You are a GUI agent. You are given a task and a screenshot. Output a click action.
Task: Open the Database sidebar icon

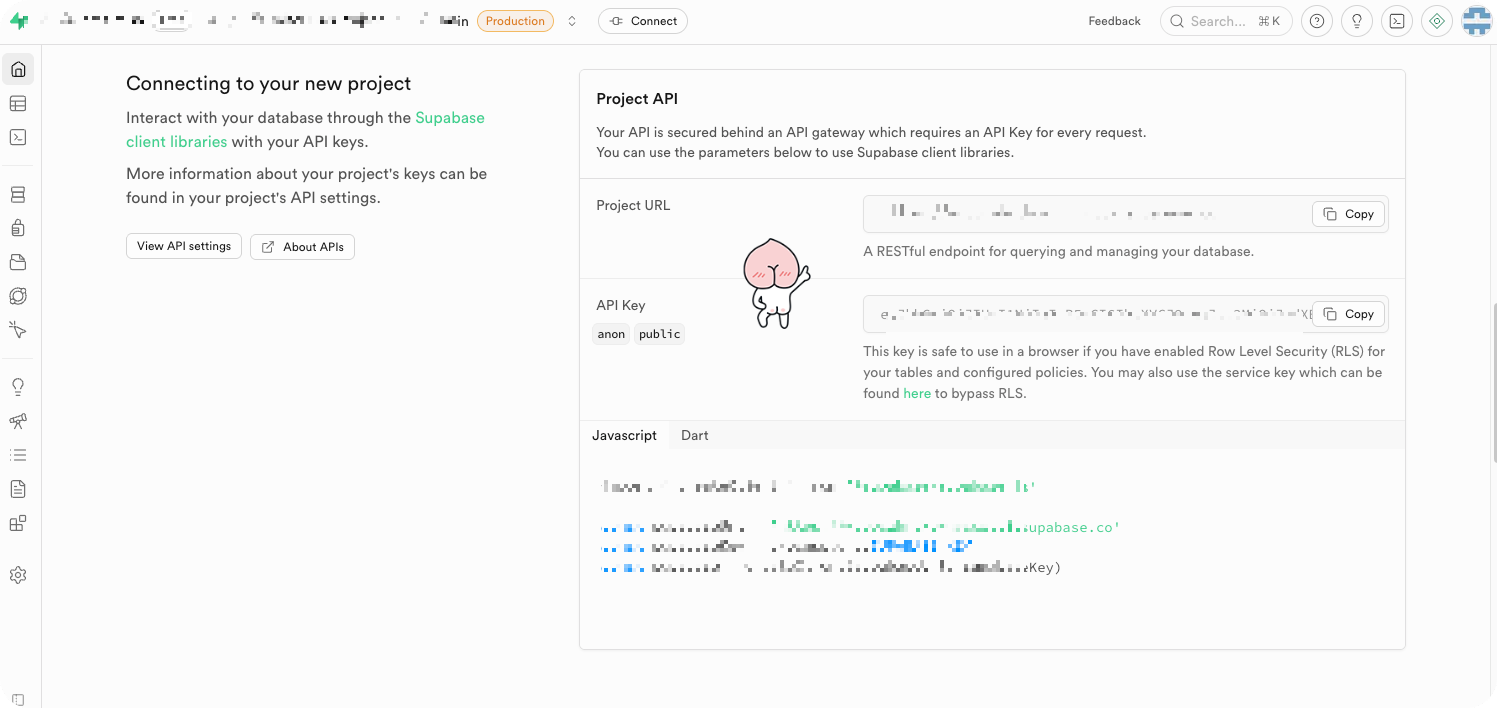pos(18,195)
